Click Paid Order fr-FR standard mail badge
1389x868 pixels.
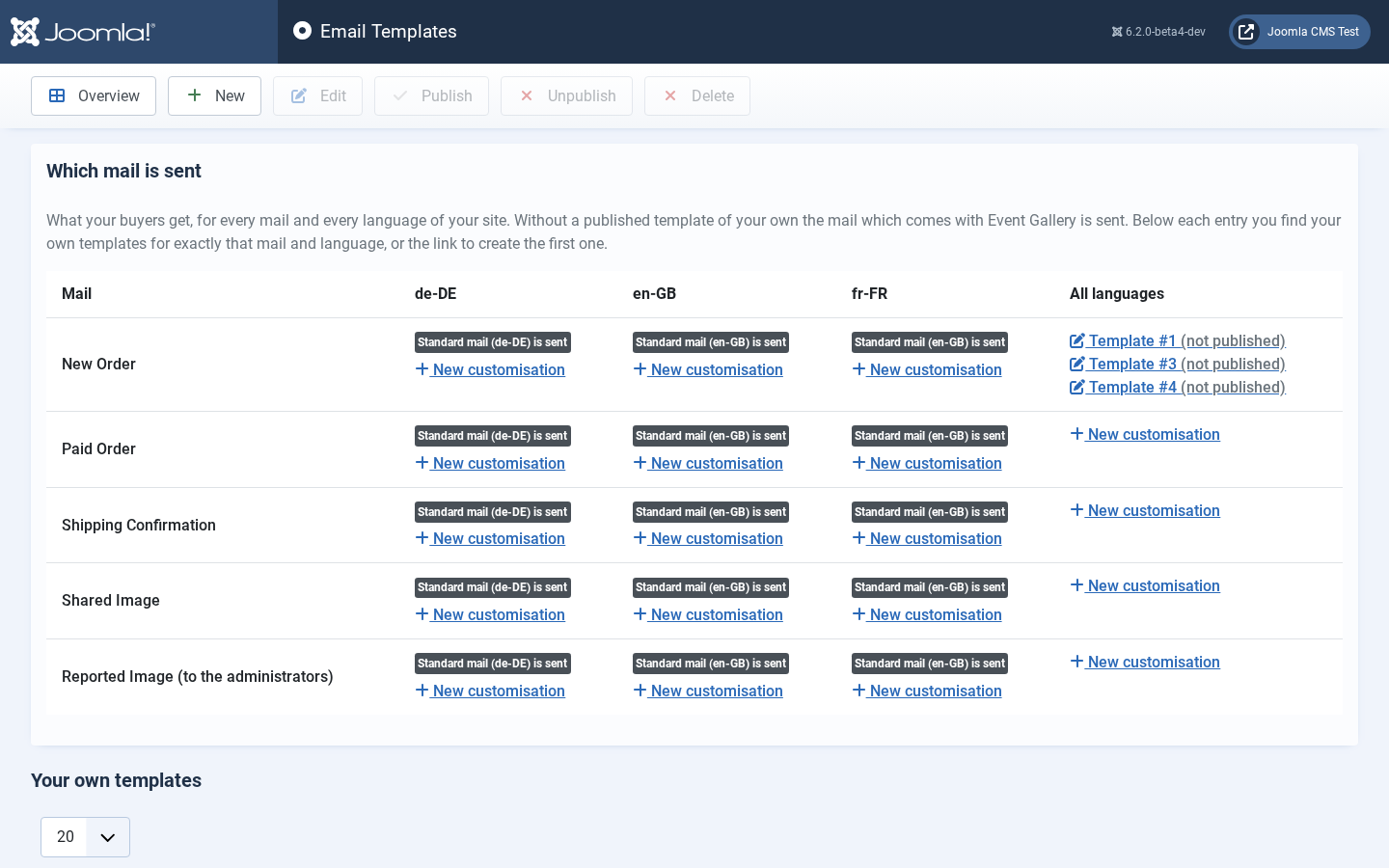click(x=930, y=436)
